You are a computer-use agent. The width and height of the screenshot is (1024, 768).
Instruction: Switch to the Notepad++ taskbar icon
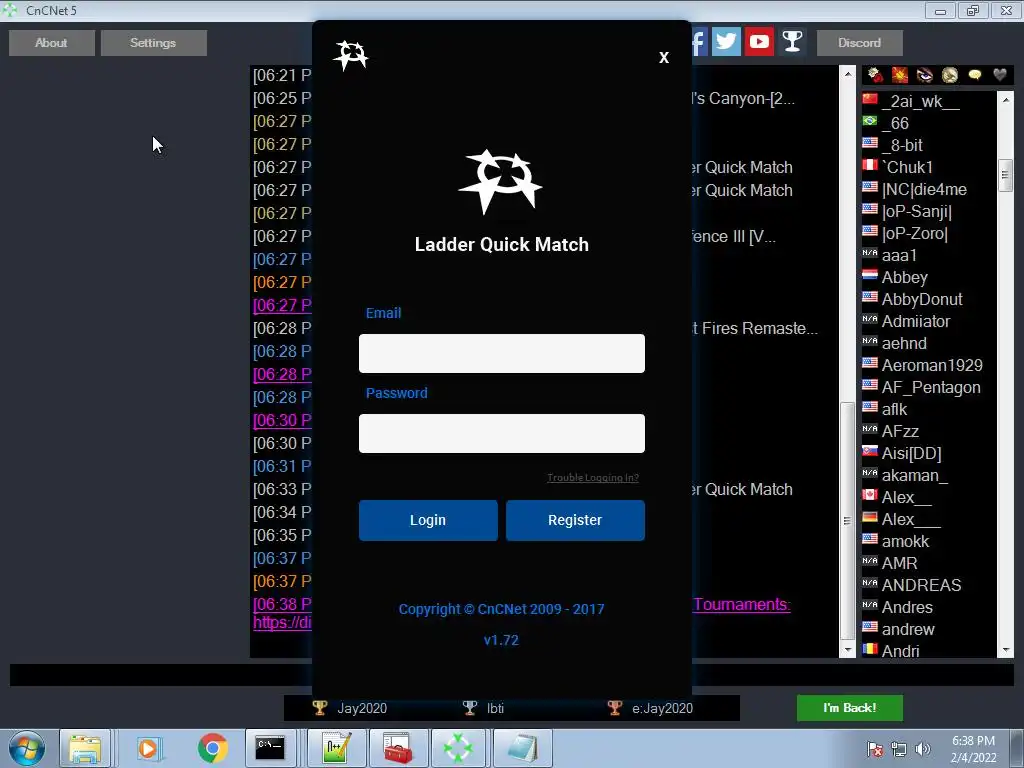point(337,748)
